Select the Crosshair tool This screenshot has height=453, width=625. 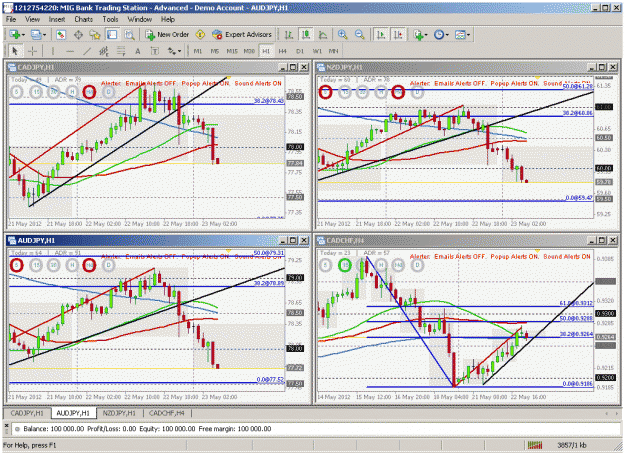tap(33, 51)
